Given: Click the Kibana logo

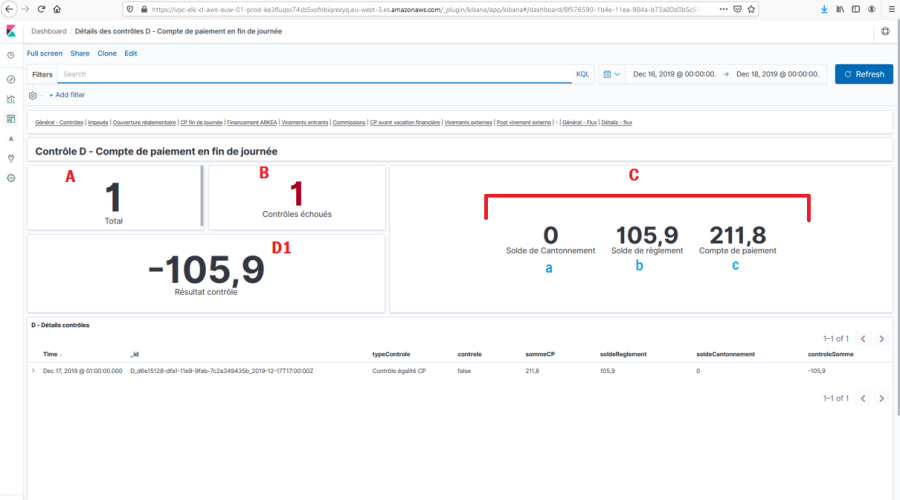Looking at the screenshot, I should [x=11, y=32].
